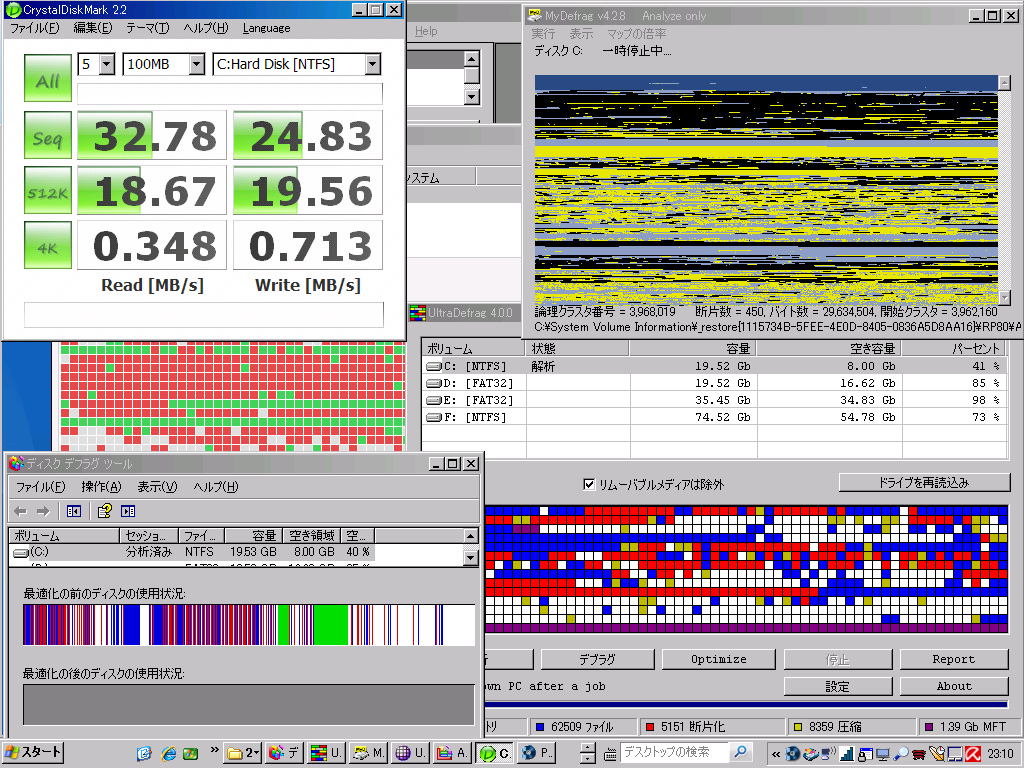Open テーマ menu in CrystalDiskMark

pos(147,28)
